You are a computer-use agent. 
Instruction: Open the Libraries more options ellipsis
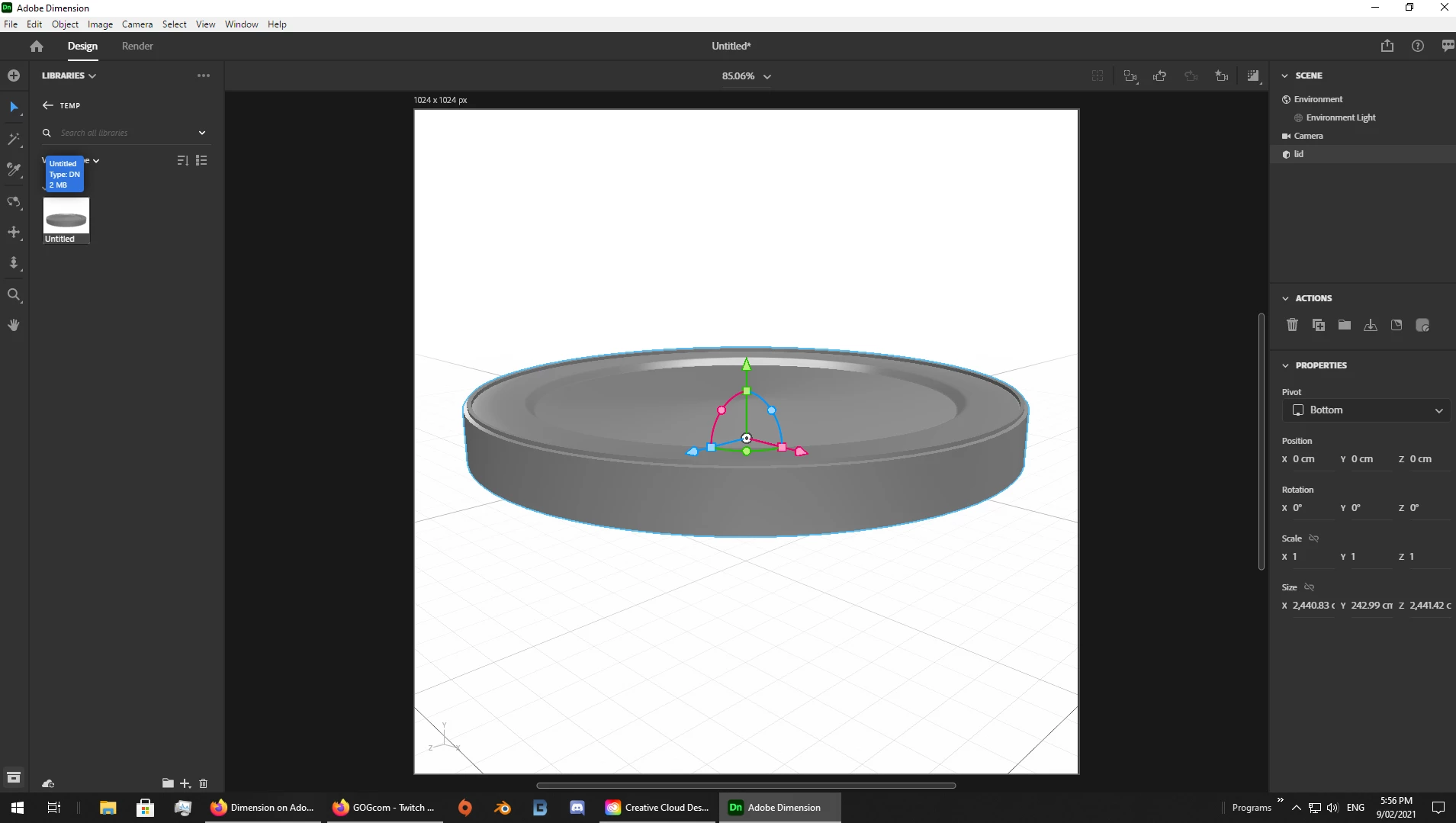tap(204, 76)
